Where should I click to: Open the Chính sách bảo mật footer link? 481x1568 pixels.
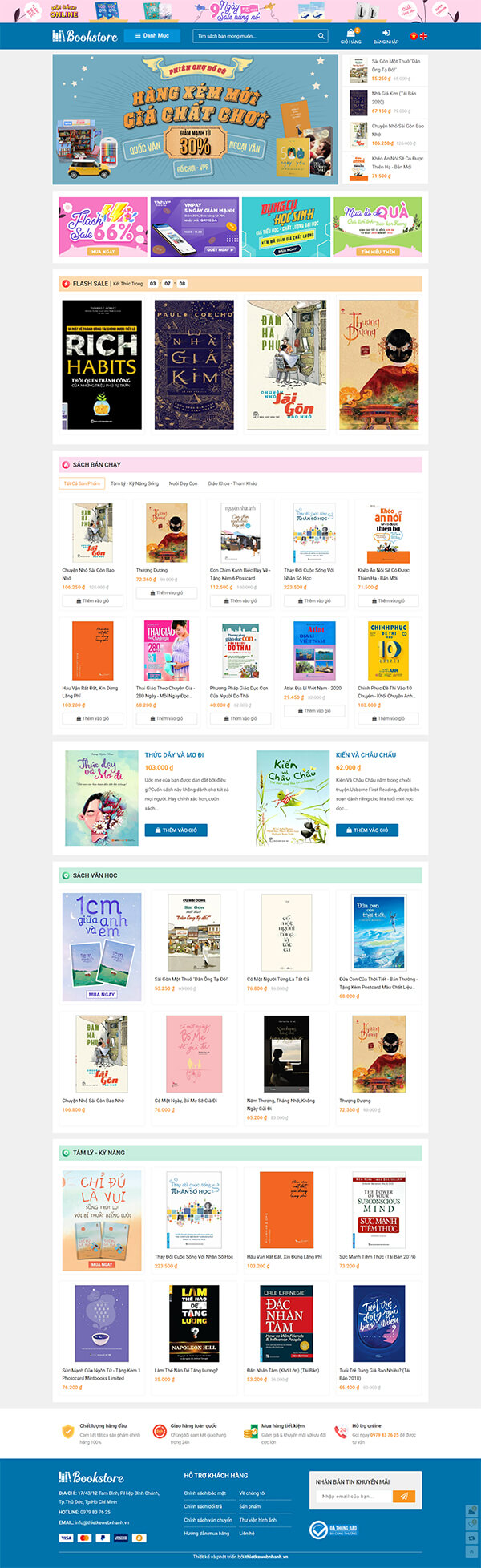(x=205, y=1493)
